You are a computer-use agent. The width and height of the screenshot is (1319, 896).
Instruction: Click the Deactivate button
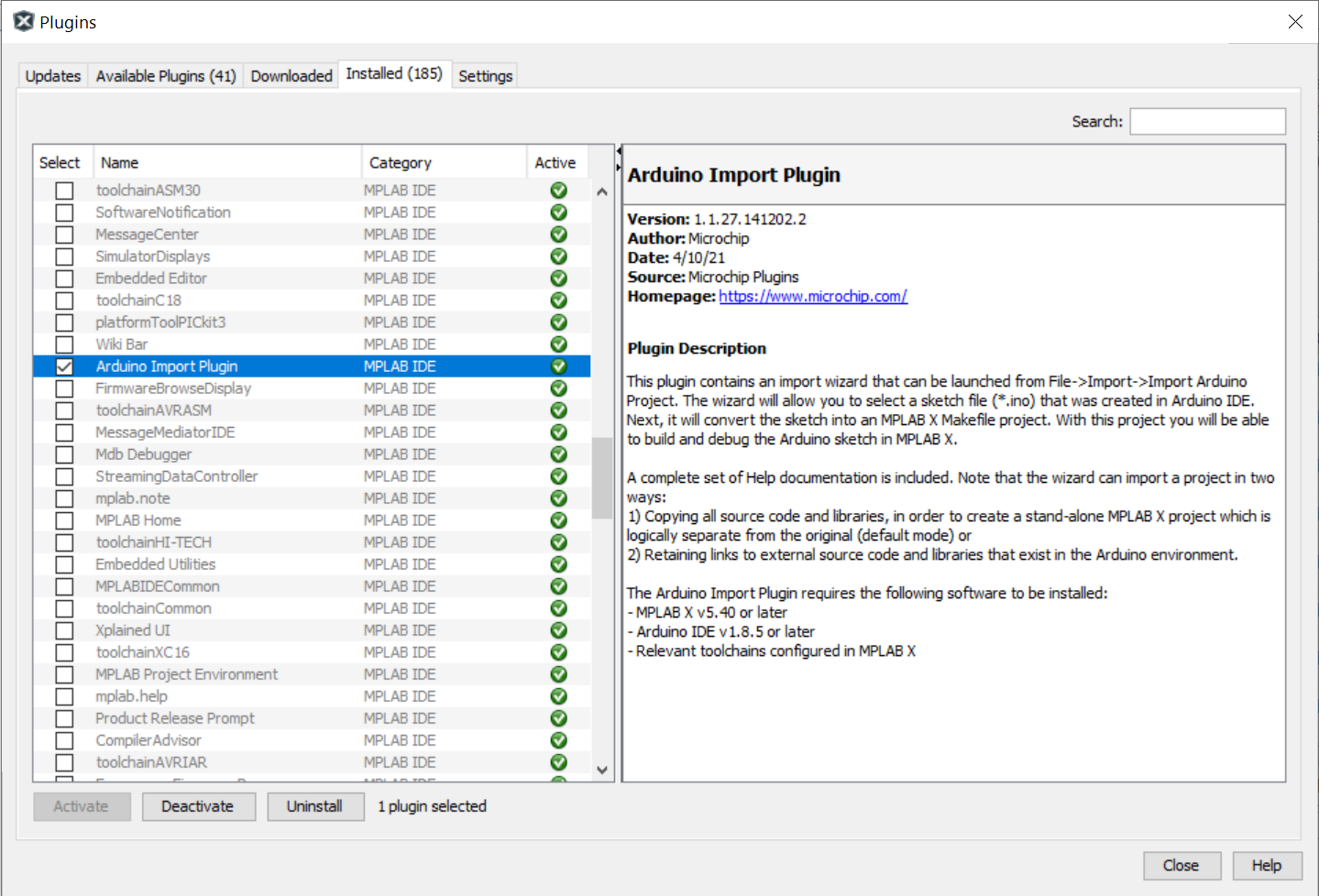pyautogui.click(x=198, y=806)
